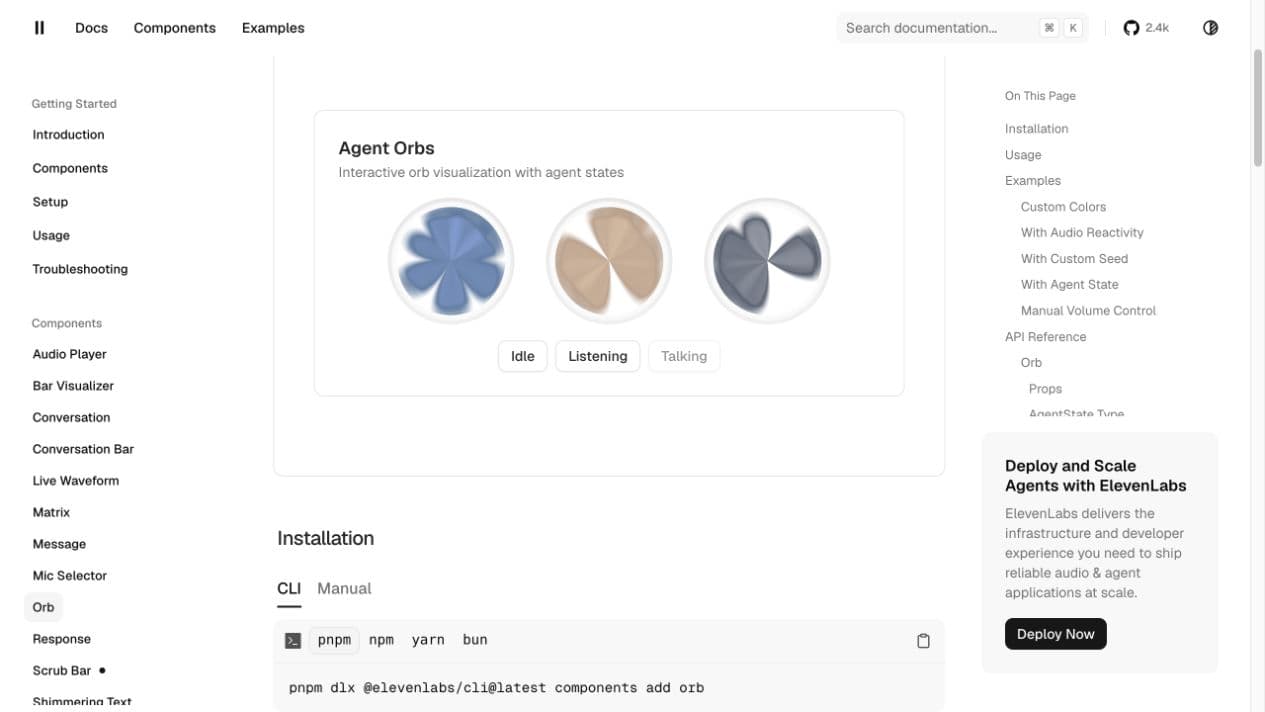Click the terminal icon in code block
This screenshot has width=1265, height=712.
(293, 641)
